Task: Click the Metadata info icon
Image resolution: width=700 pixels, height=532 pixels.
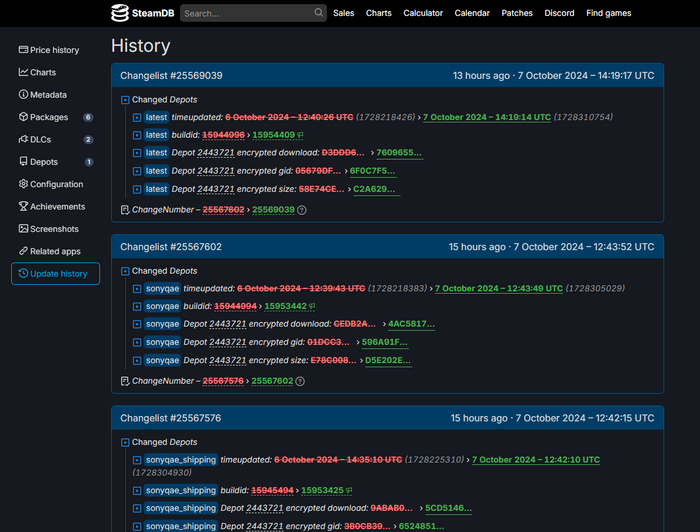Action: 23,94
